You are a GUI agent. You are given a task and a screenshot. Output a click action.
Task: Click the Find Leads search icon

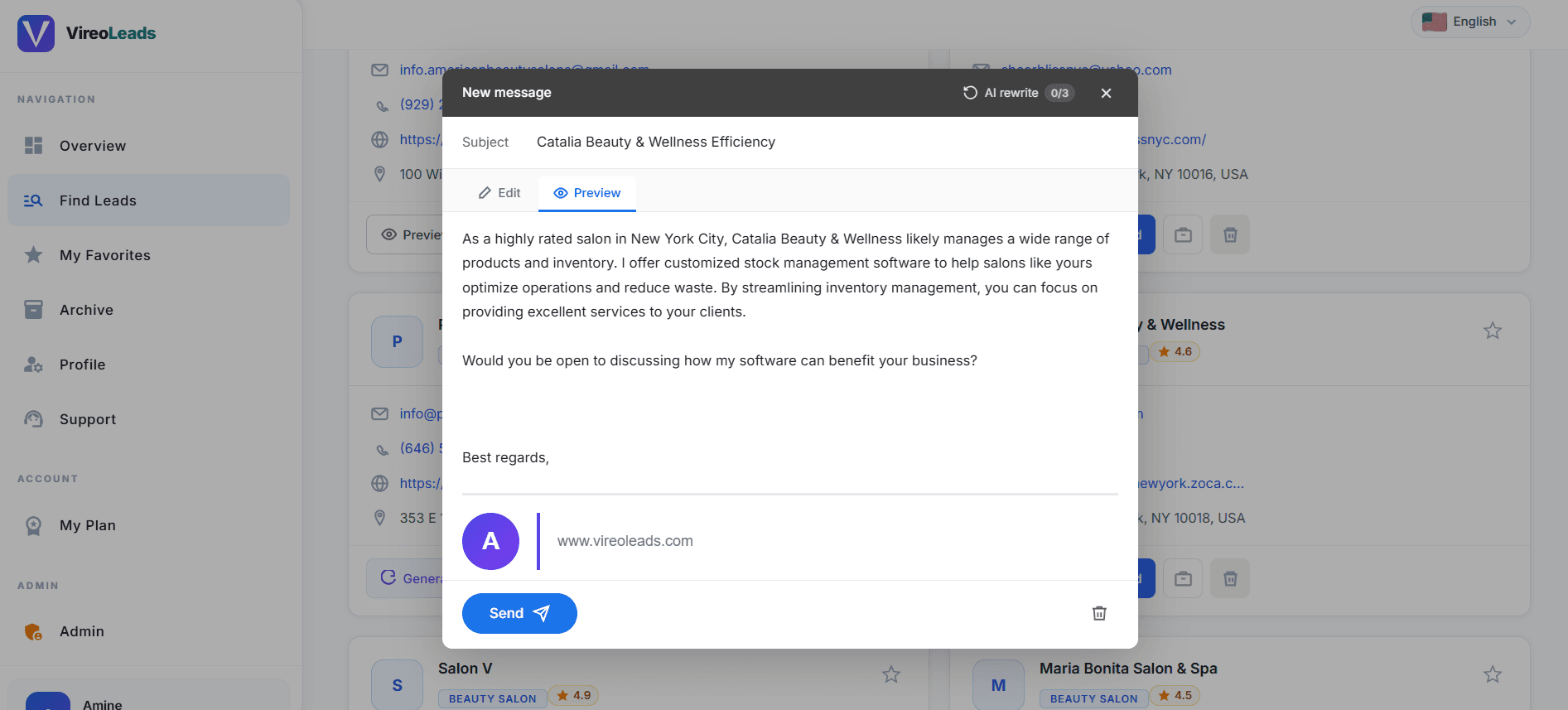[33, 200]
